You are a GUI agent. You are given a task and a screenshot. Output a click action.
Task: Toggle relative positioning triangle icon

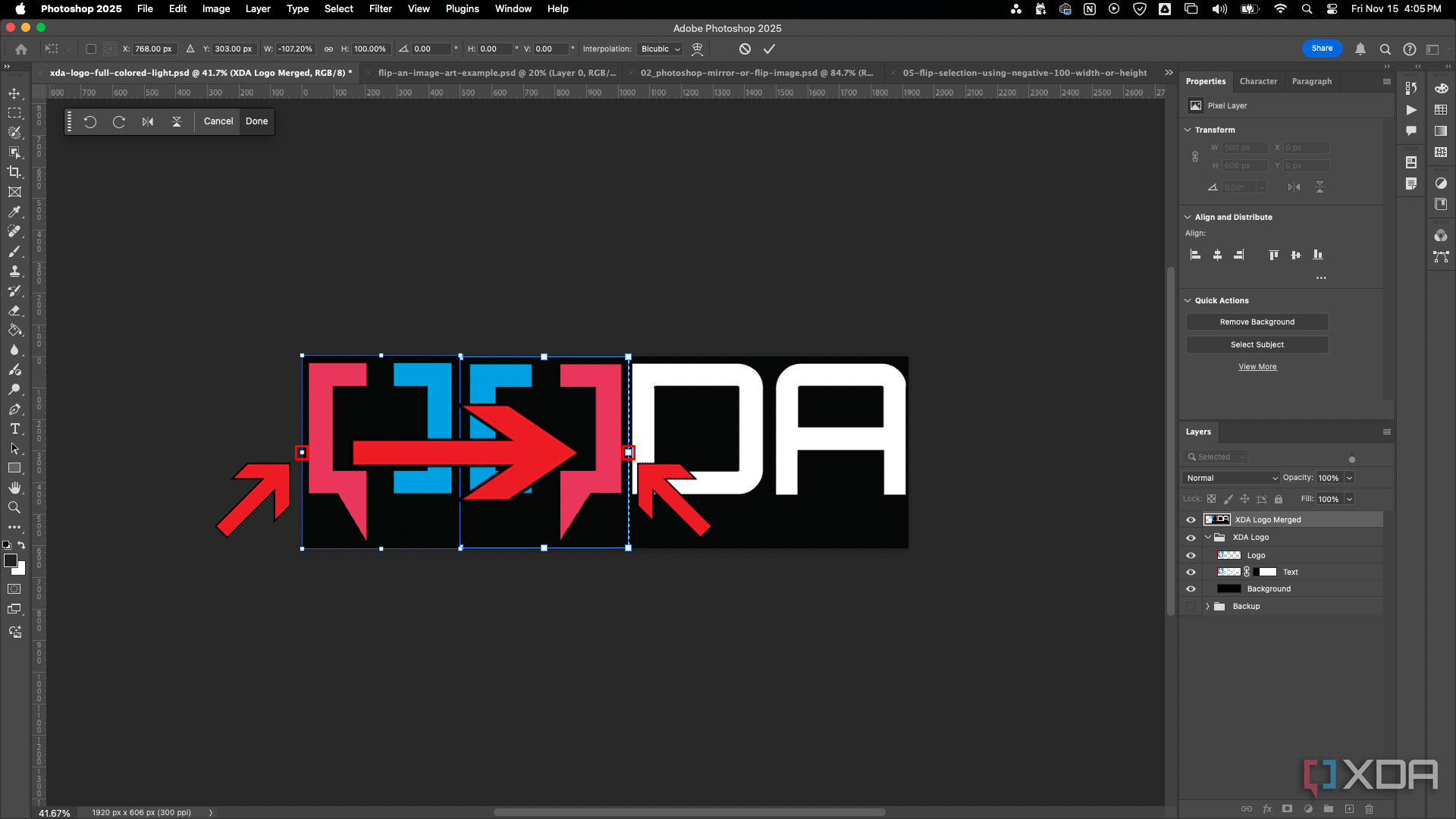click(190, 49)
